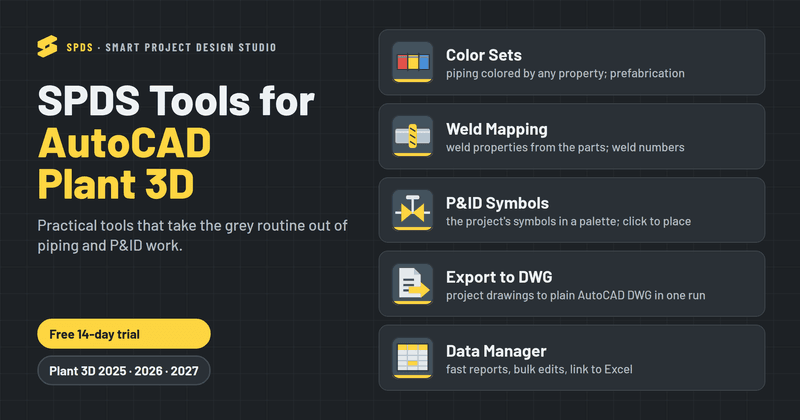Click the Weld Mapping pipe icon
The image size is (800, 420).
click(413, 136)
